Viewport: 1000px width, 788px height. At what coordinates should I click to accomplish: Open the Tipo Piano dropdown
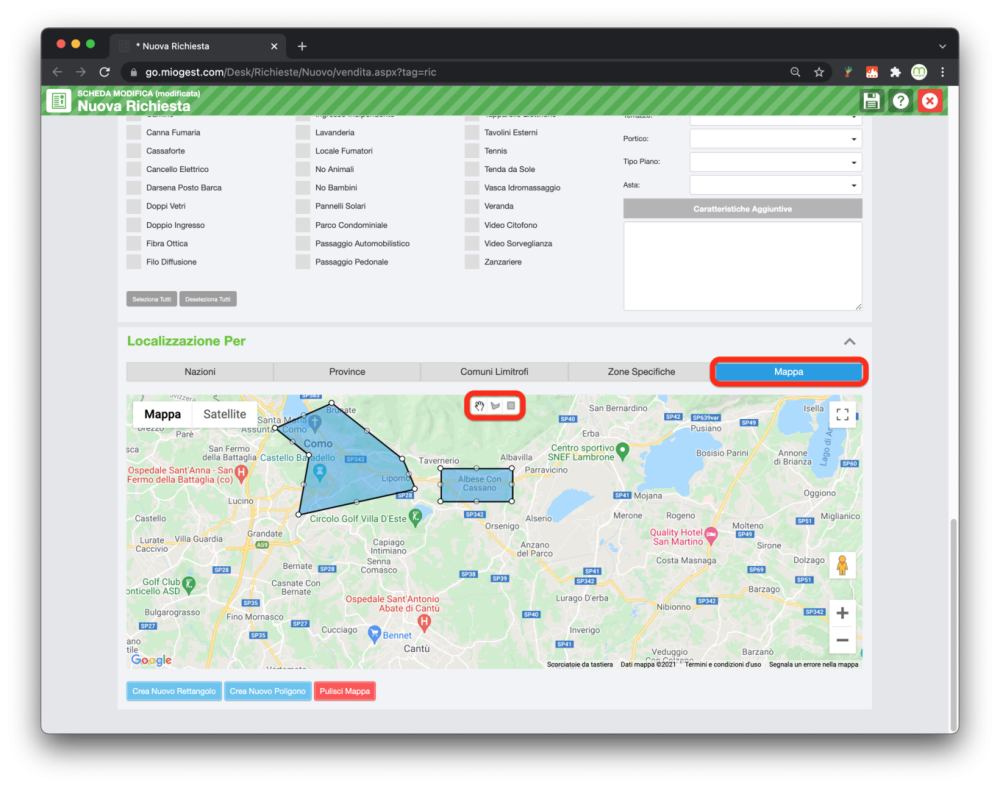[x=776, y=162]
